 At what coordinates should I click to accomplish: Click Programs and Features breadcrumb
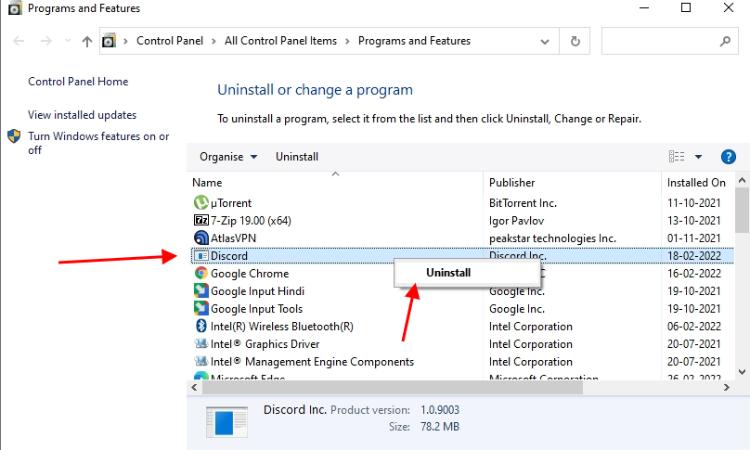pos(414,41)
